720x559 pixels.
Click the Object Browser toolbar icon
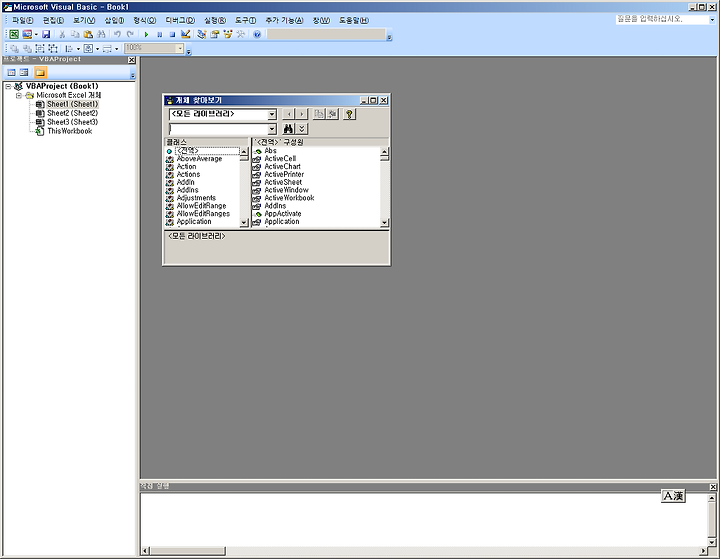(228, 34)
